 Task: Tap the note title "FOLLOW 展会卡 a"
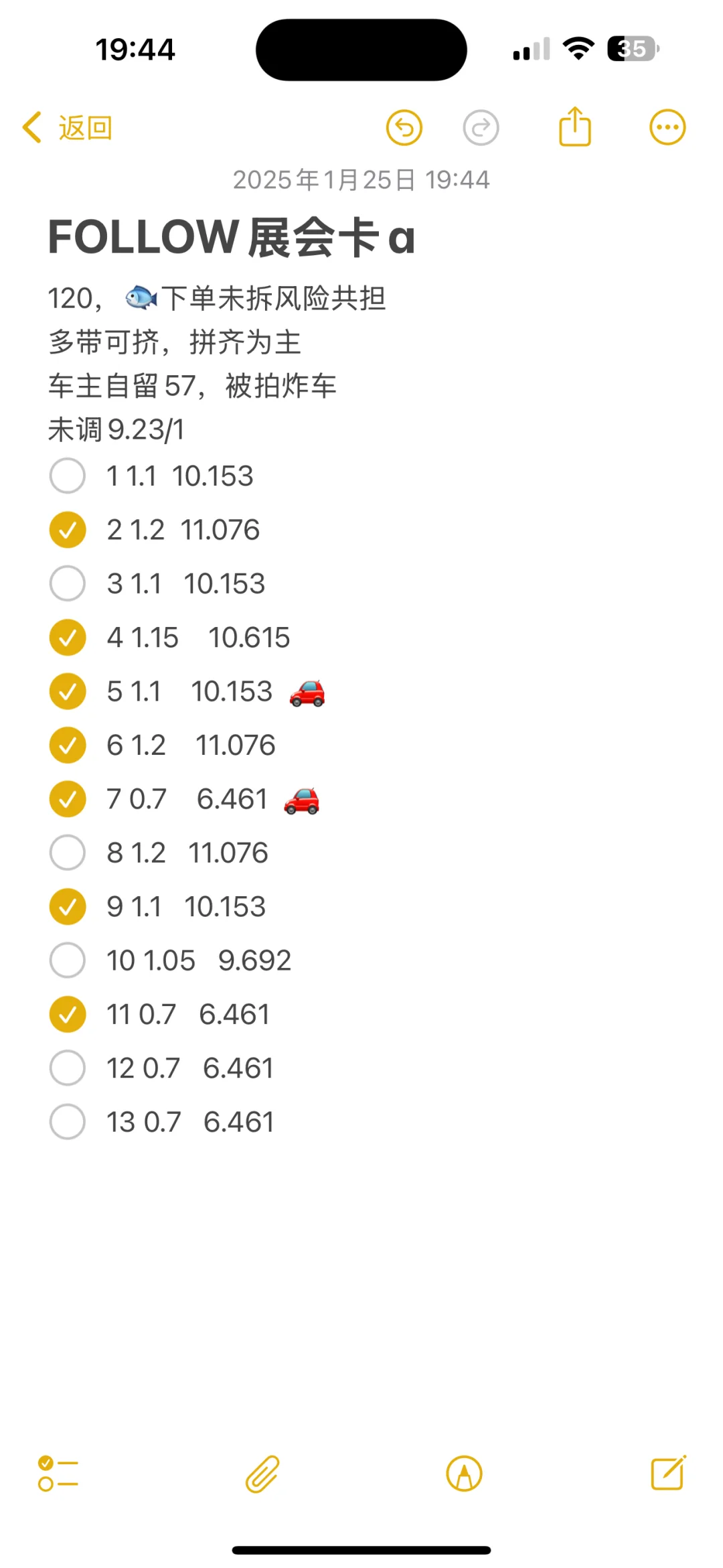coord(232,238)
